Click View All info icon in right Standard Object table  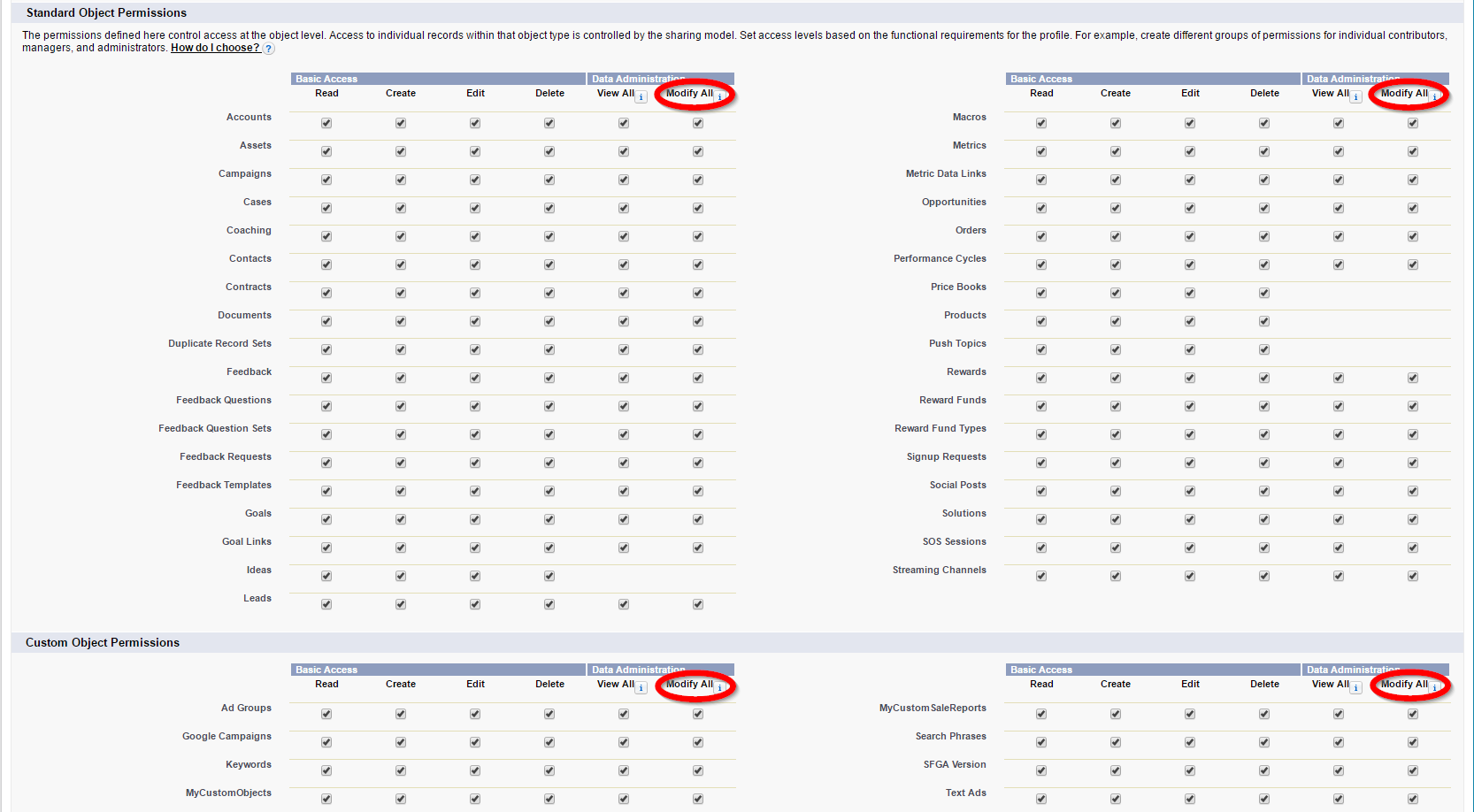1356,96
